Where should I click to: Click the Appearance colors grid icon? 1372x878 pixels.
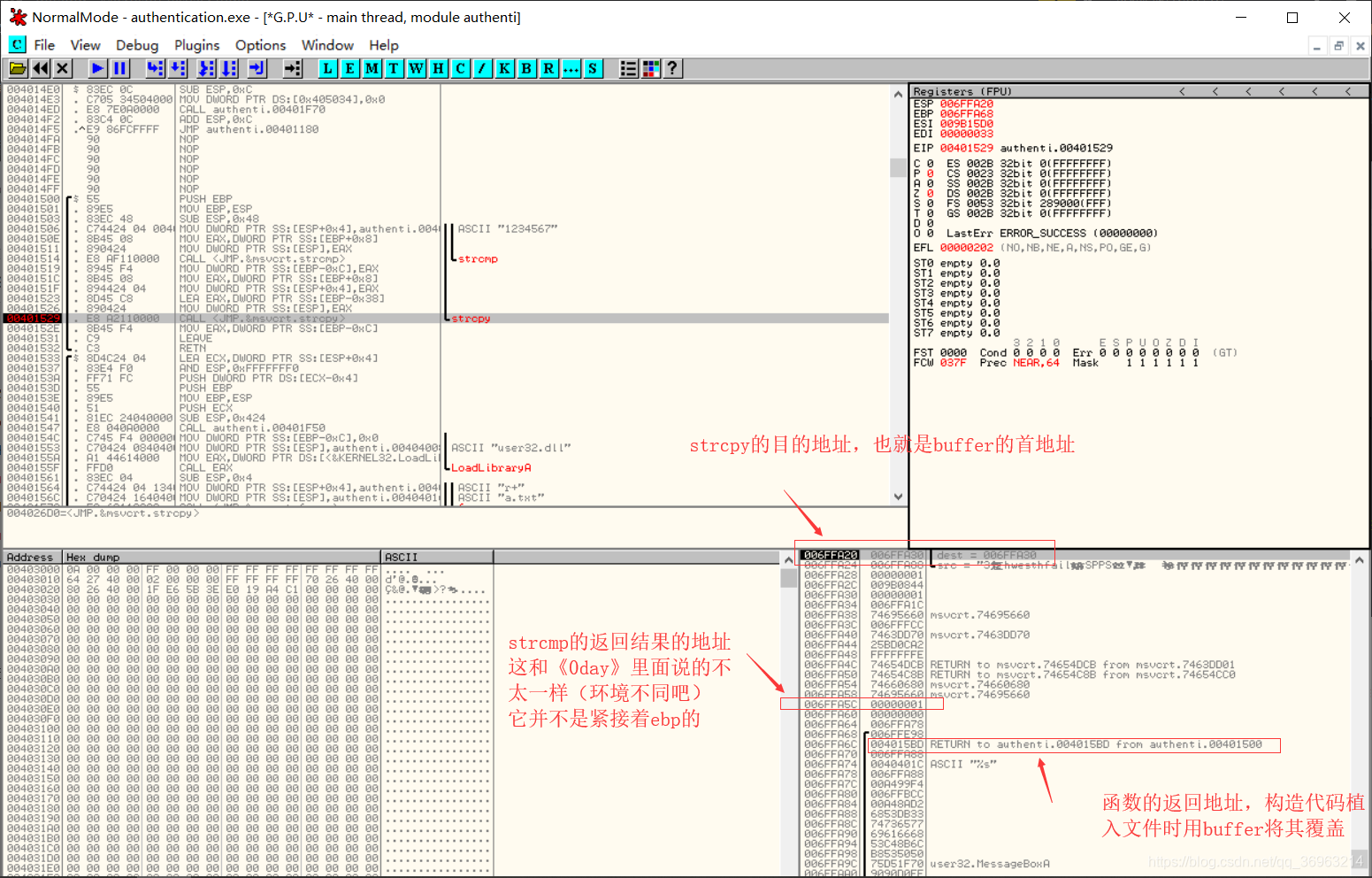point(651,68)
